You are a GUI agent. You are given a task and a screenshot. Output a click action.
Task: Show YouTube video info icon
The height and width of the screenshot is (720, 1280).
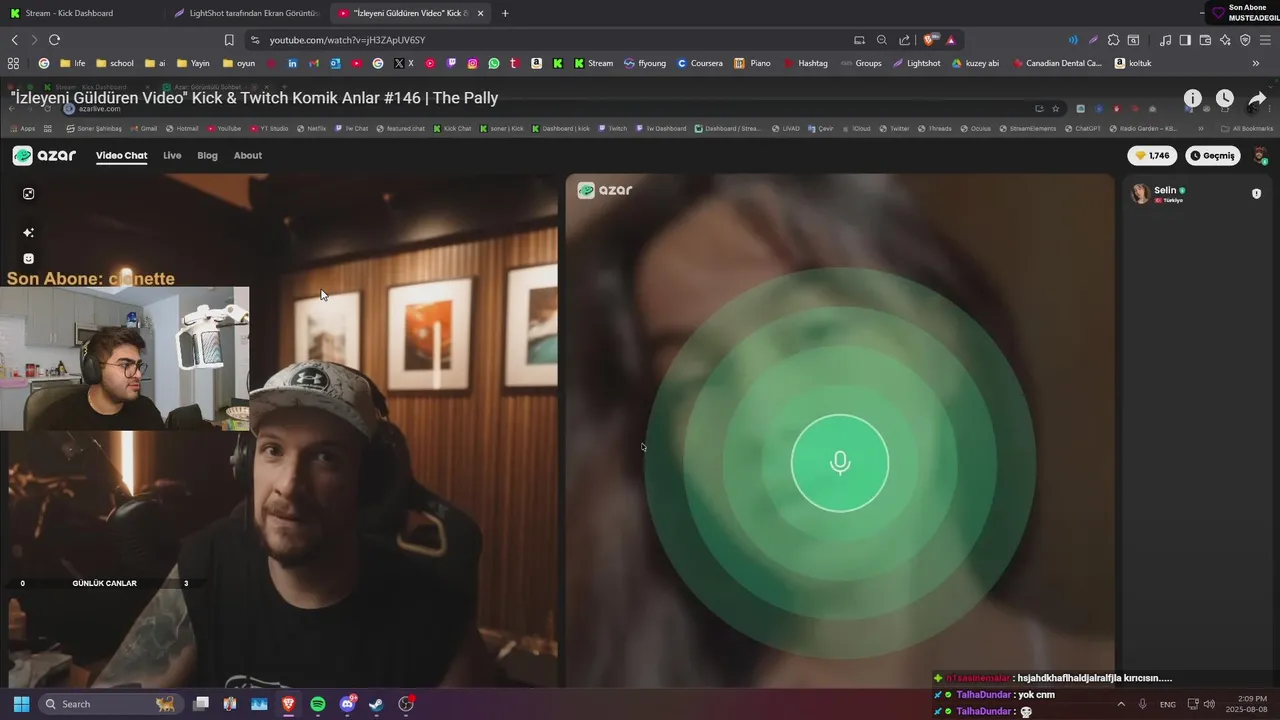pos(1193,98)
